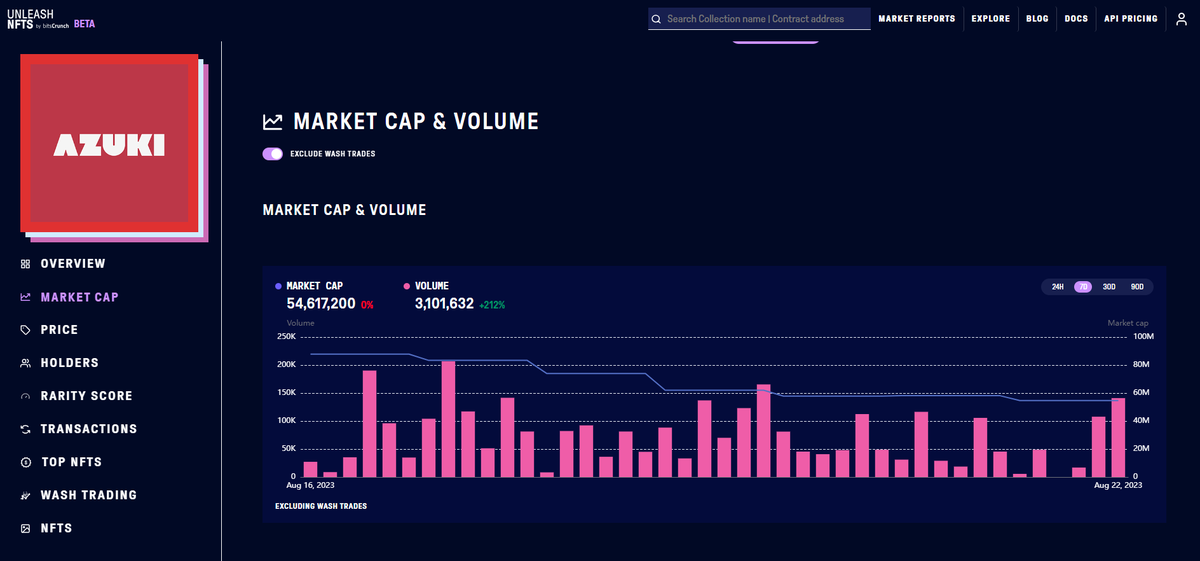Switch chart to 90D range
1200x561 pixels.
pyautogui.click(x=1137, y=287)
